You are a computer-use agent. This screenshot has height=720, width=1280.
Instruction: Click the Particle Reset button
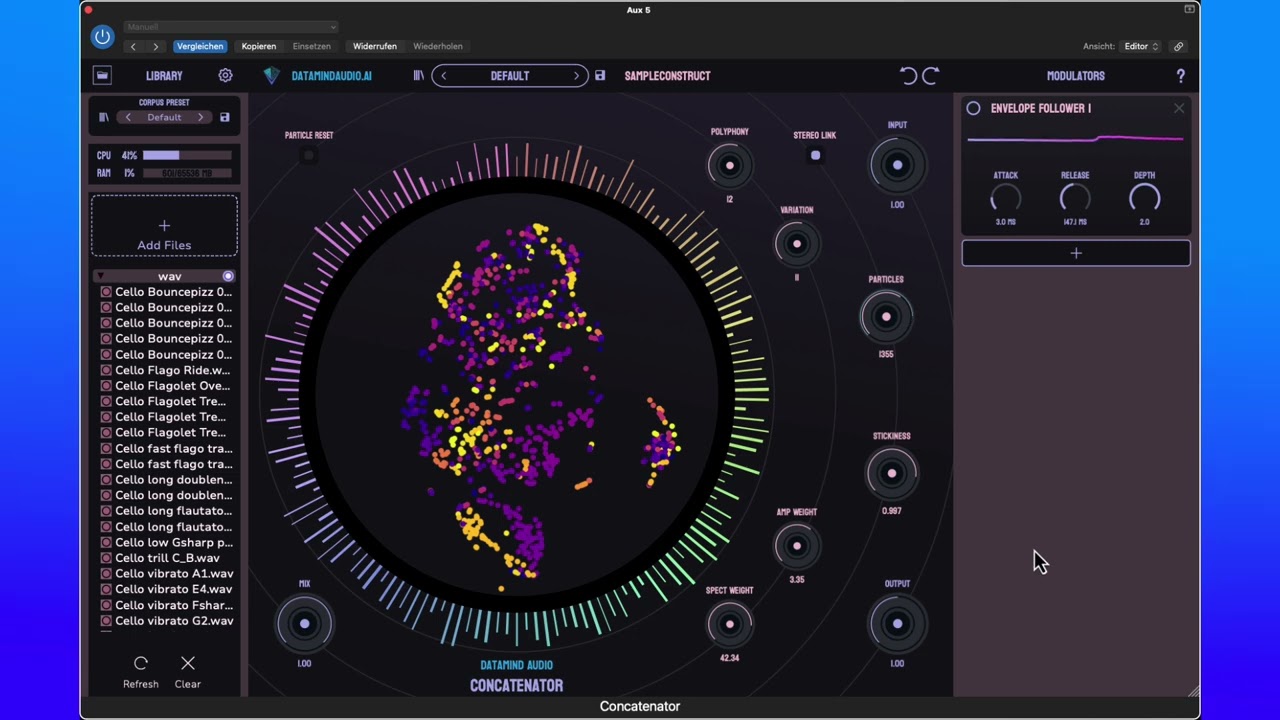pos(309,155)
